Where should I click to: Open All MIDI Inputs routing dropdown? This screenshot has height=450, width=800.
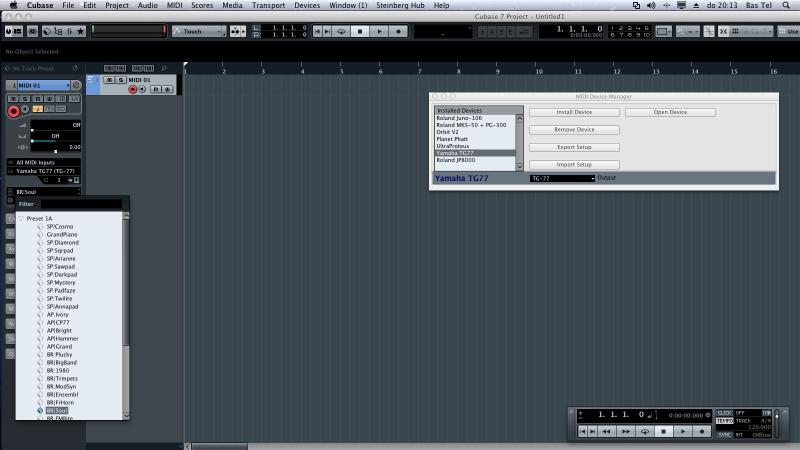point(43,162)
